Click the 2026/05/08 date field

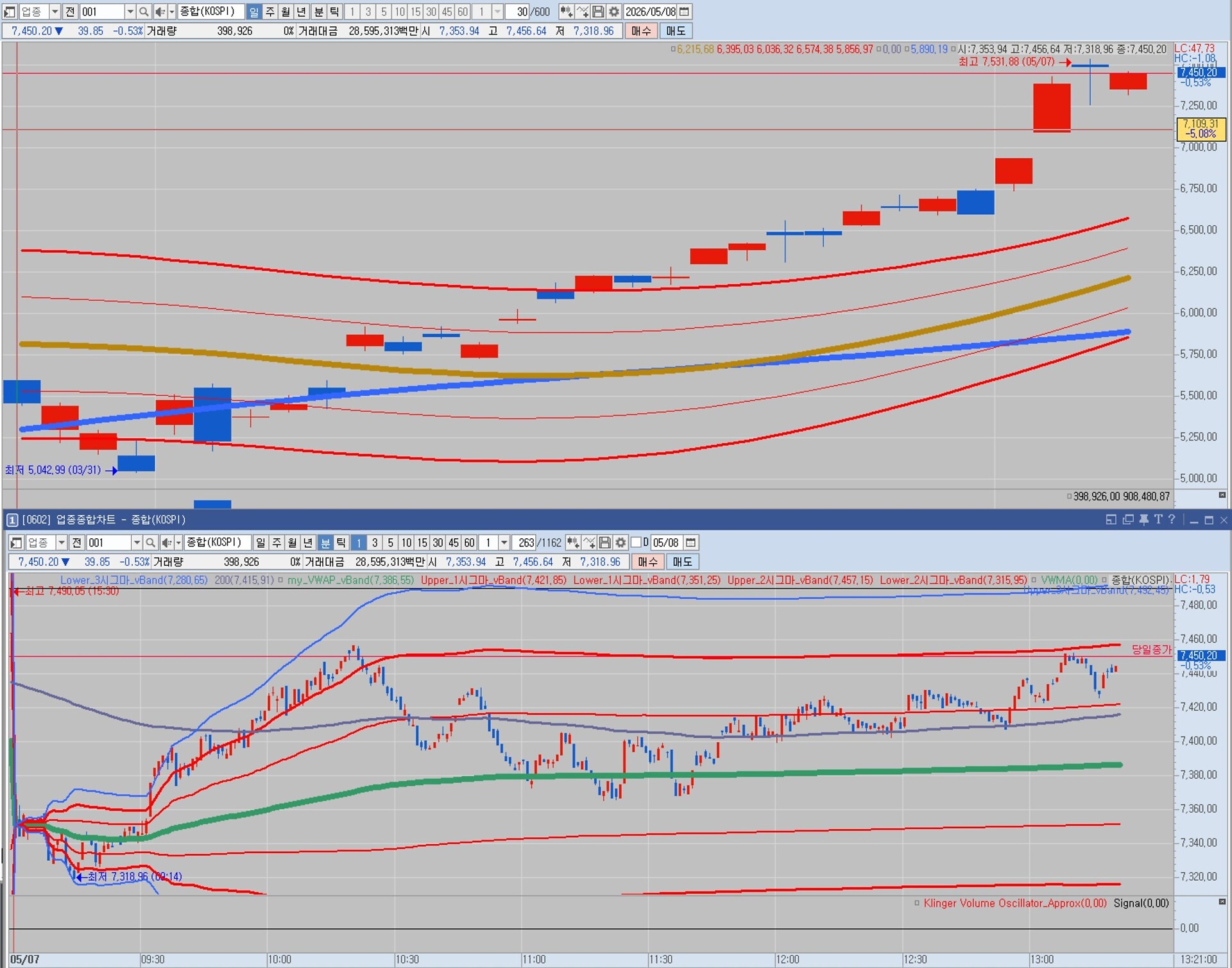651,12
